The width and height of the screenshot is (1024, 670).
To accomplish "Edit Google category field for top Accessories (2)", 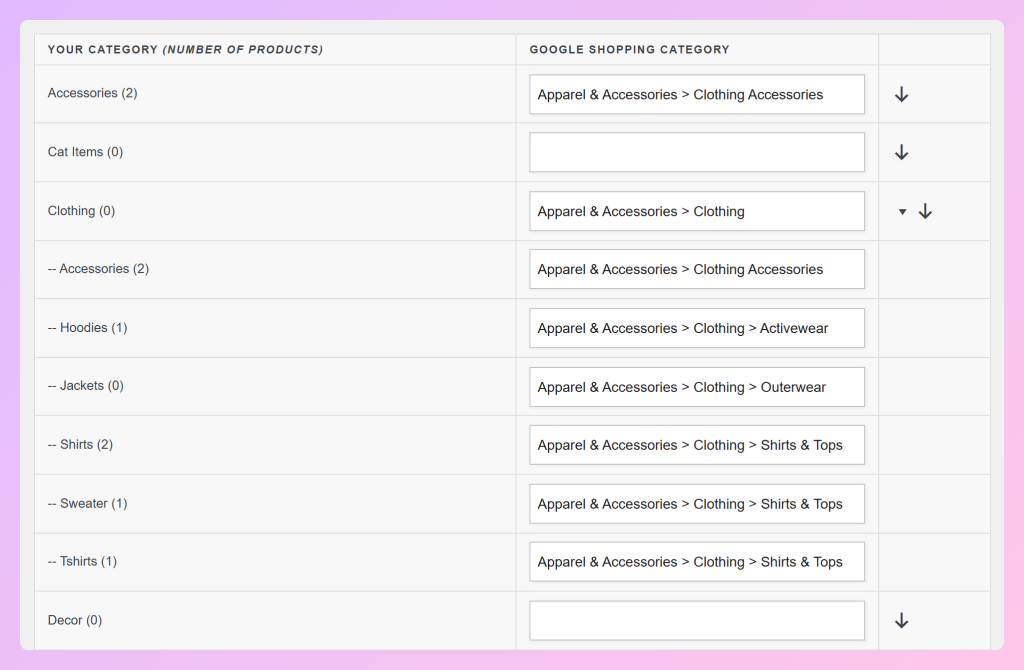I will coord(697,94).
